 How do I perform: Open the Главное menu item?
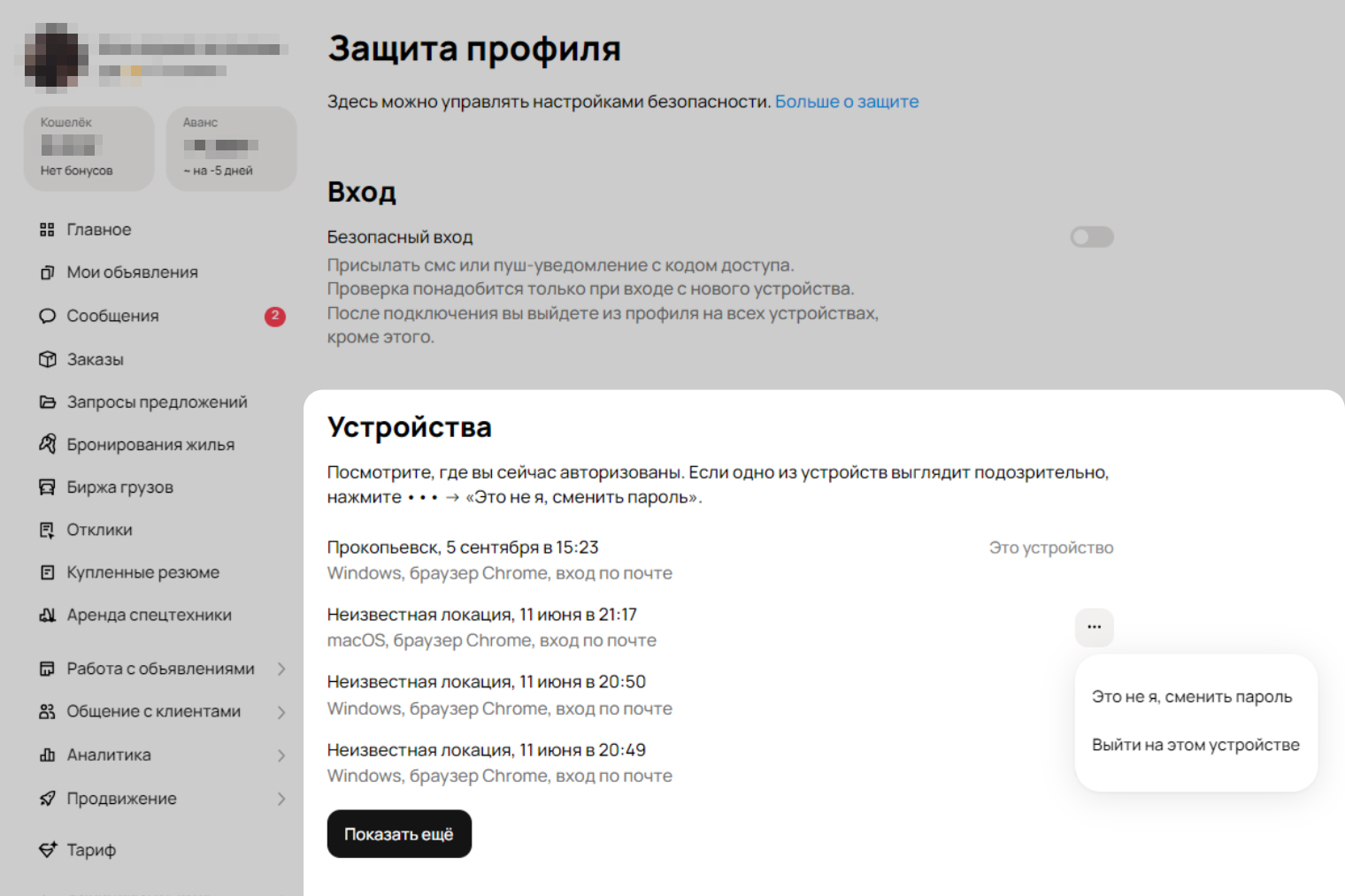99,230
